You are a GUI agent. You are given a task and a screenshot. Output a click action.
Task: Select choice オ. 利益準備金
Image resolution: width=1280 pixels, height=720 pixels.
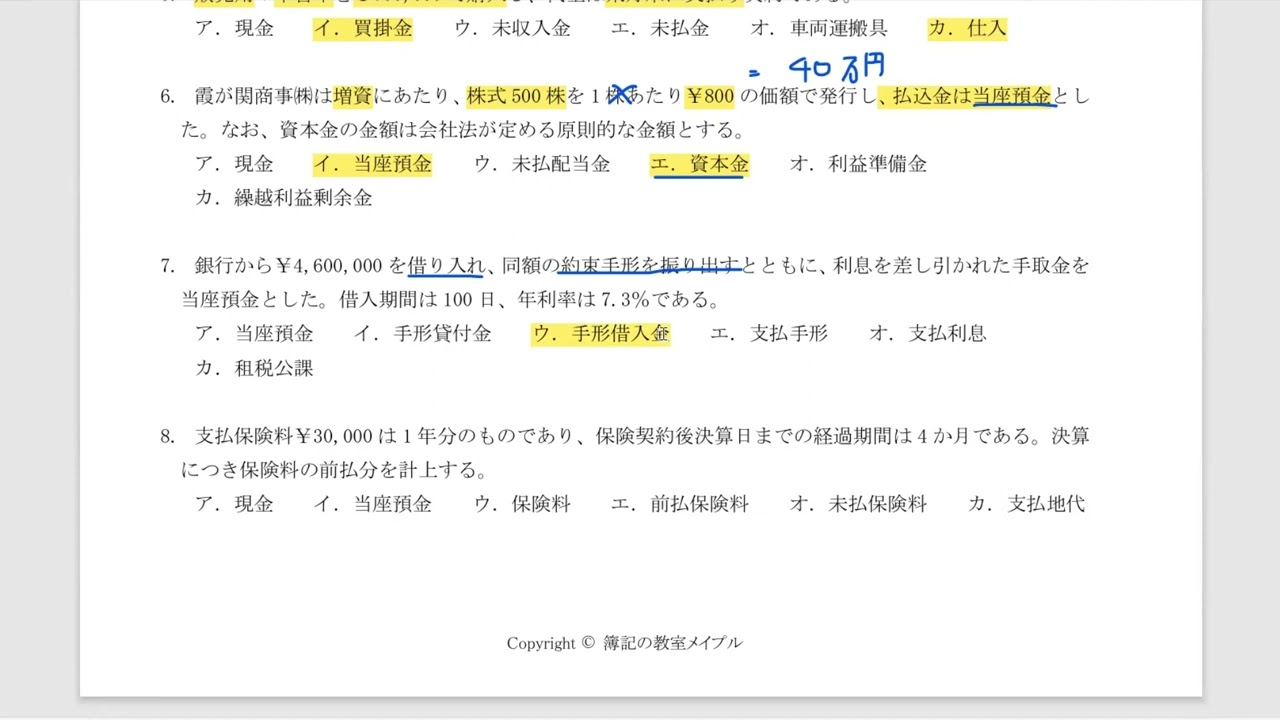point(858,164)
